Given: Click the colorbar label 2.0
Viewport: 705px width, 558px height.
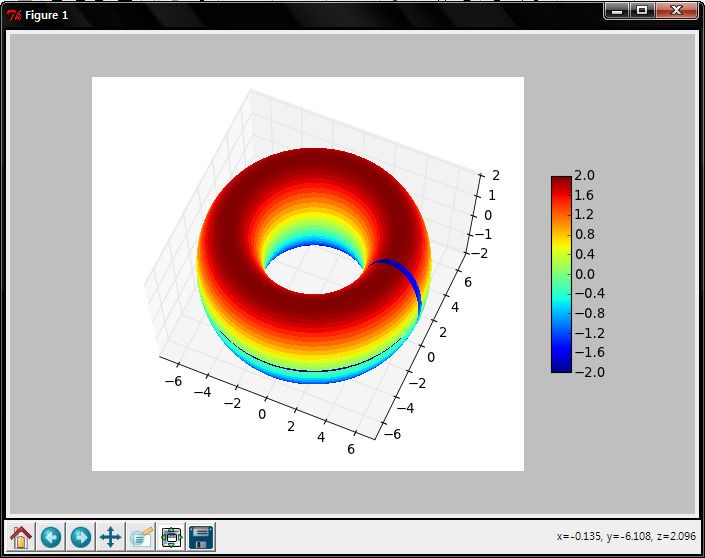Looking at the screenshot, I should [x=584, y=175].
